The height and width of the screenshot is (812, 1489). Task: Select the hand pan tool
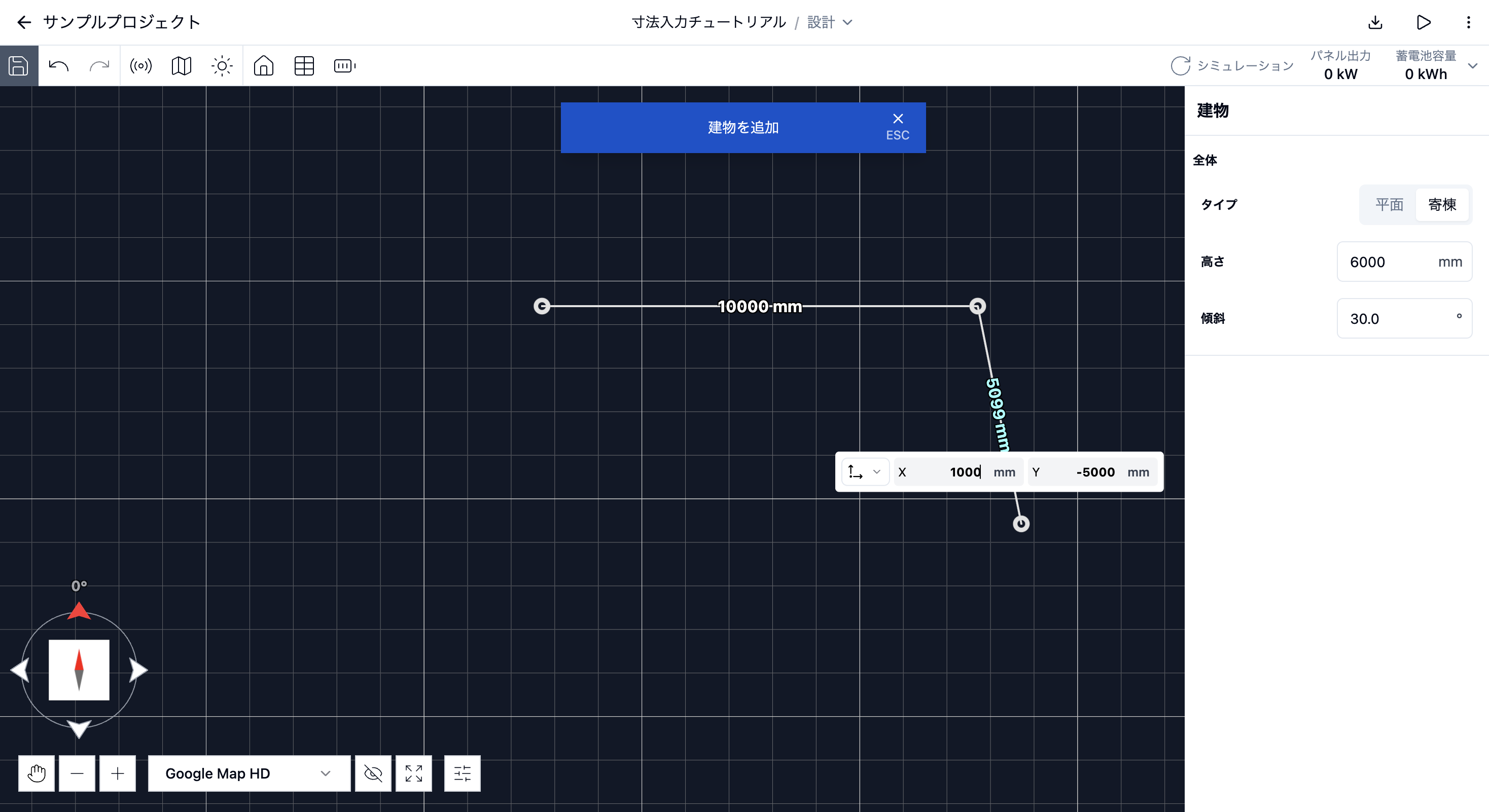(37, 773)
